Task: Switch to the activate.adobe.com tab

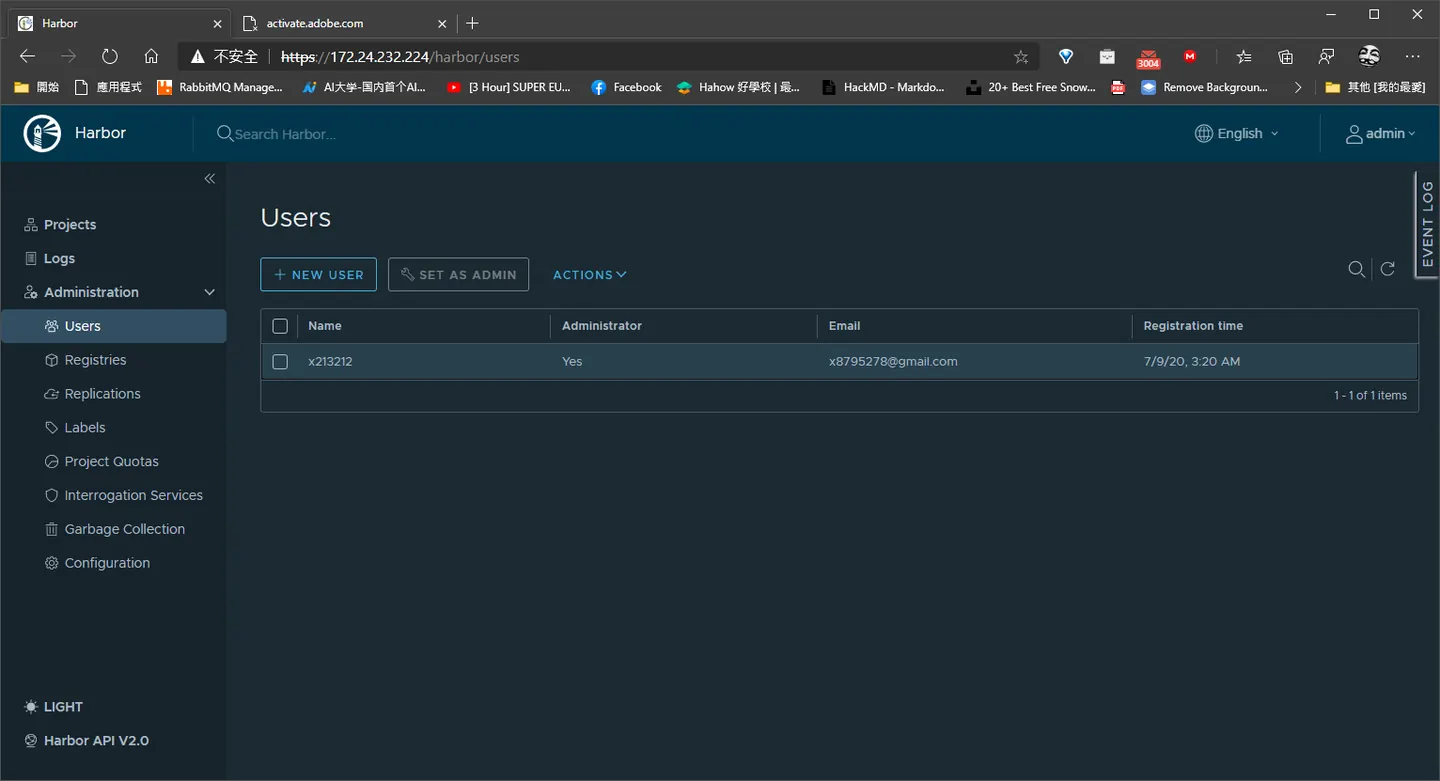Action: pyautogui.click(x=342, y=23)
